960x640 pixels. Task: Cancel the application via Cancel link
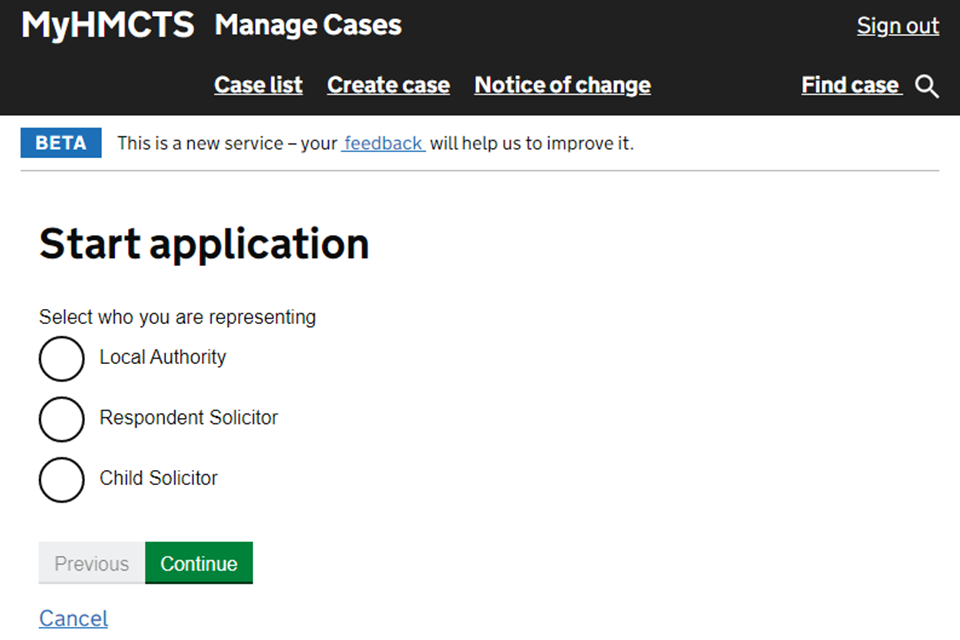[73, 619]
